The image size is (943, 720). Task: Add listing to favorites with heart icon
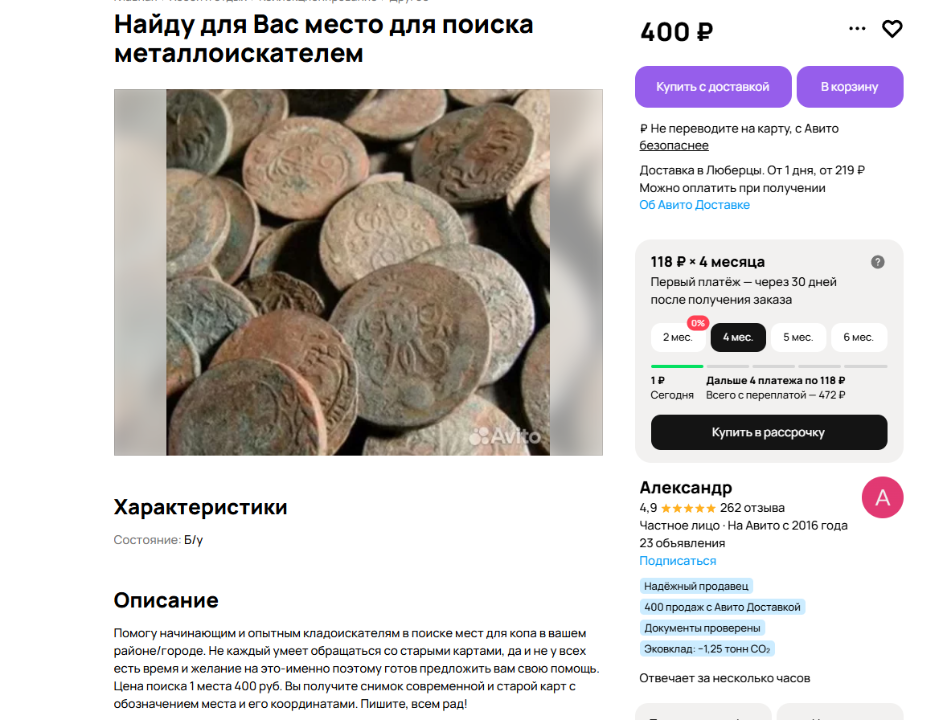click(892, 29)
